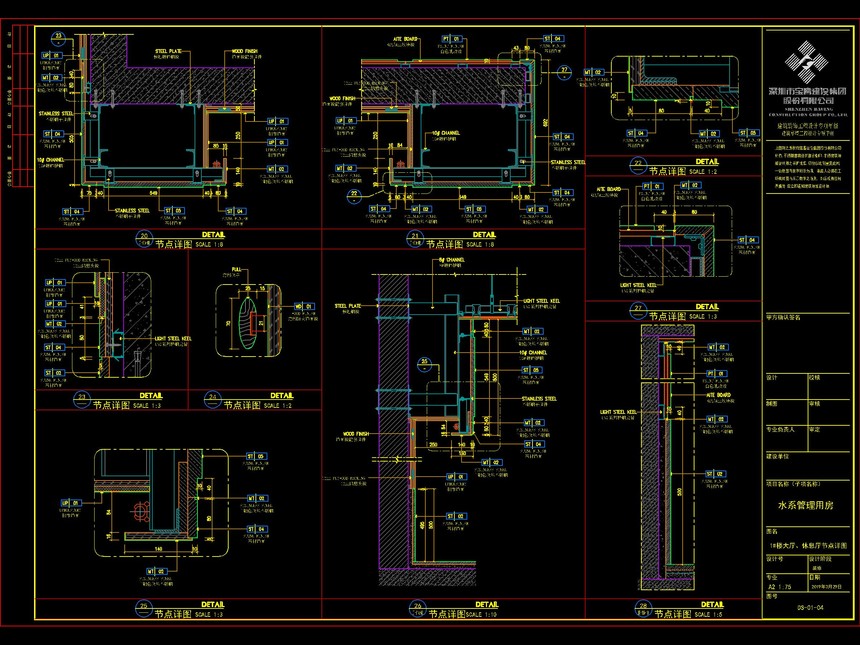The width and height of the screenshot is (860, 645).
Task: Click the "ATE BOARD" label in detail 21
Action: click(x=405, y=39)
